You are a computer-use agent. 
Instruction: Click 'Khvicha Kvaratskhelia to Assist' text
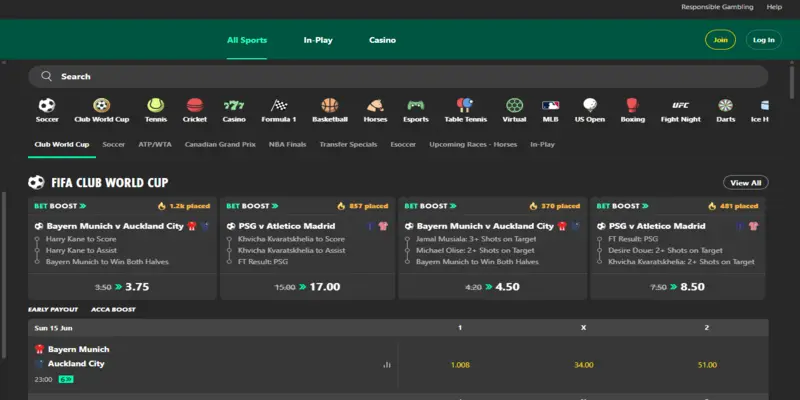[x=292, y=251]
